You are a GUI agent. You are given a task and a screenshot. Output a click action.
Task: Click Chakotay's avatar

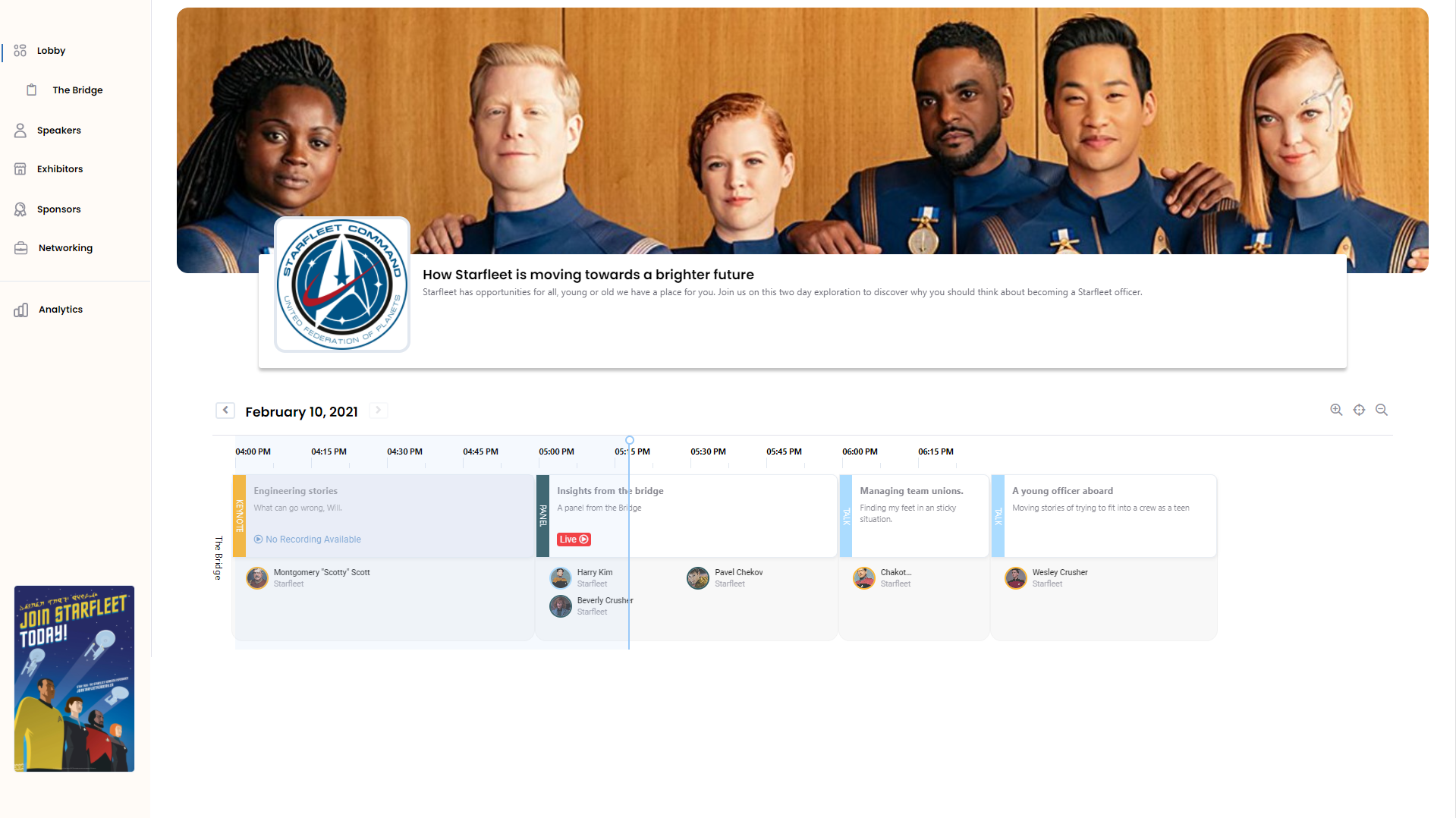point(864,578)
